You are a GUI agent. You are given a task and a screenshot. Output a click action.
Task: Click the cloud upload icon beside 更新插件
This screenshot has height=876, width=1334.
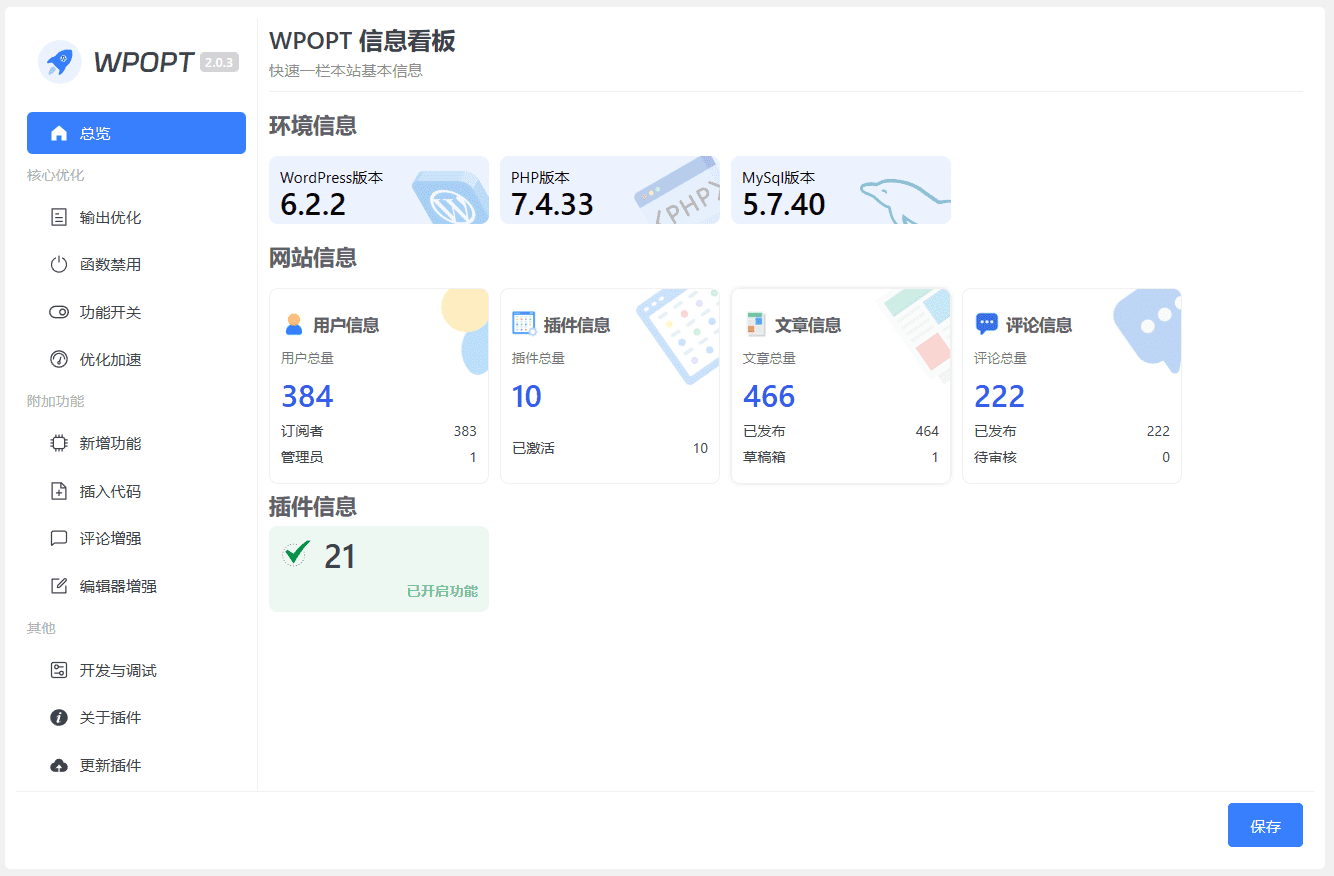click(x=59, y=765)
